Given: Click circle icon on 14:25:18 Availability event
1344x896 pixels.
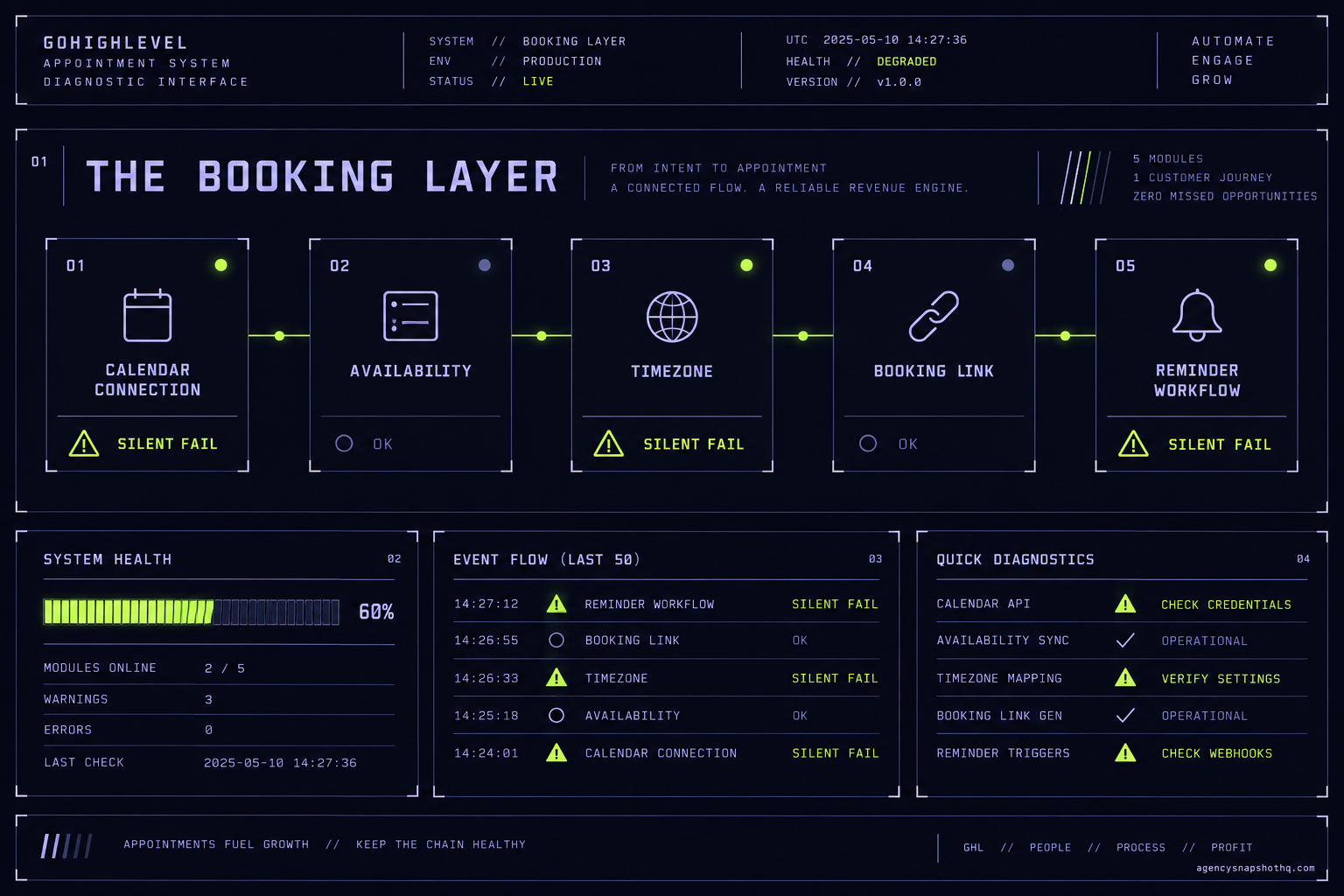Looking at the screenshot, I should point(556,716).
